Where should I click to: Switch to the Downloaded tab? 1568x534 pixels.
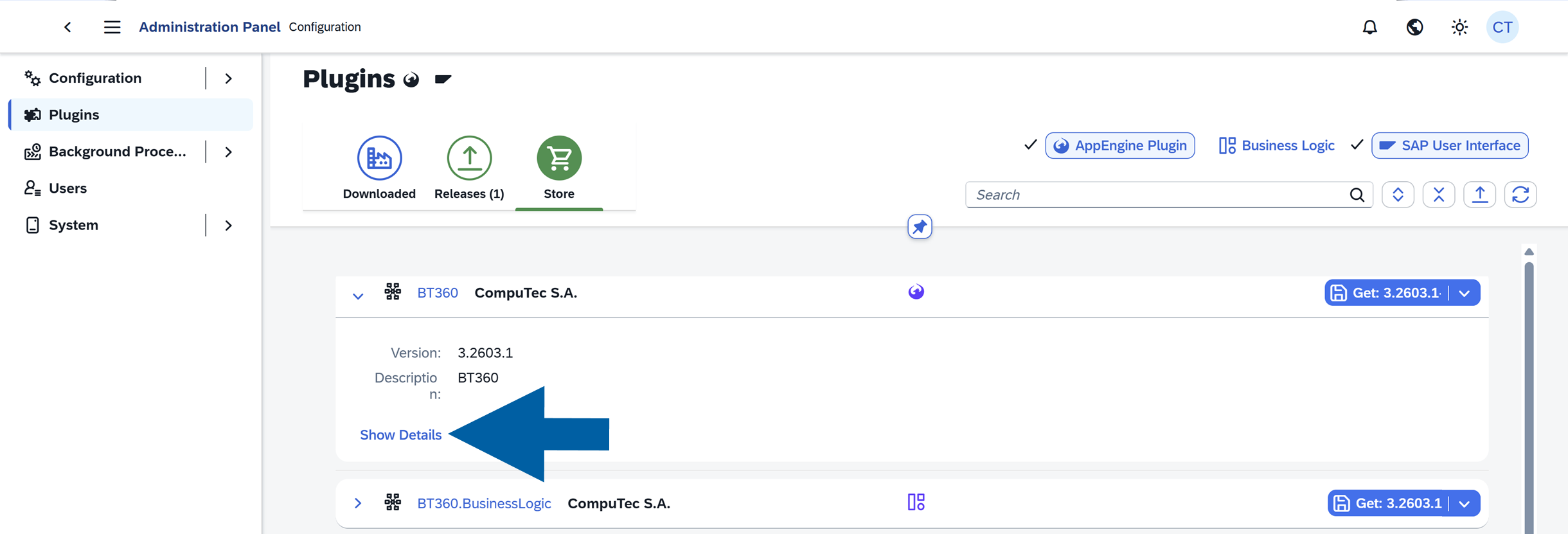click(379, 168)
